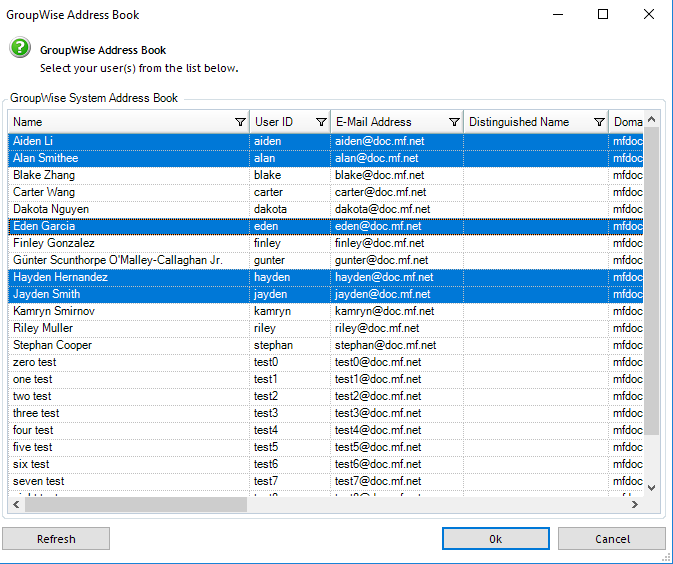Image resolution: width=673 pixels, height=564 pixels.
Task: Click the vertical scrollbar thumb
Action: [651, 280]
